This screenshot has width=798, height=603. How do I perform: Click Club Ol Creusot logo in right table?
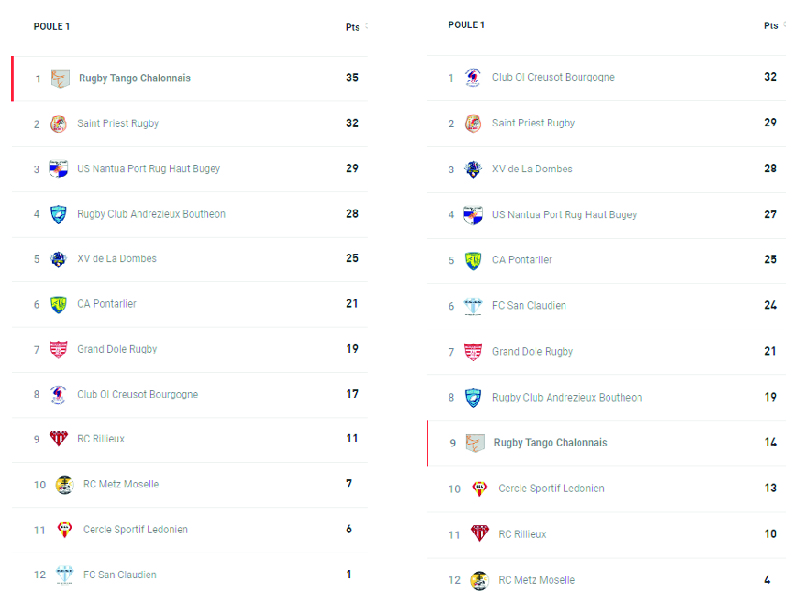pos(473,78)
